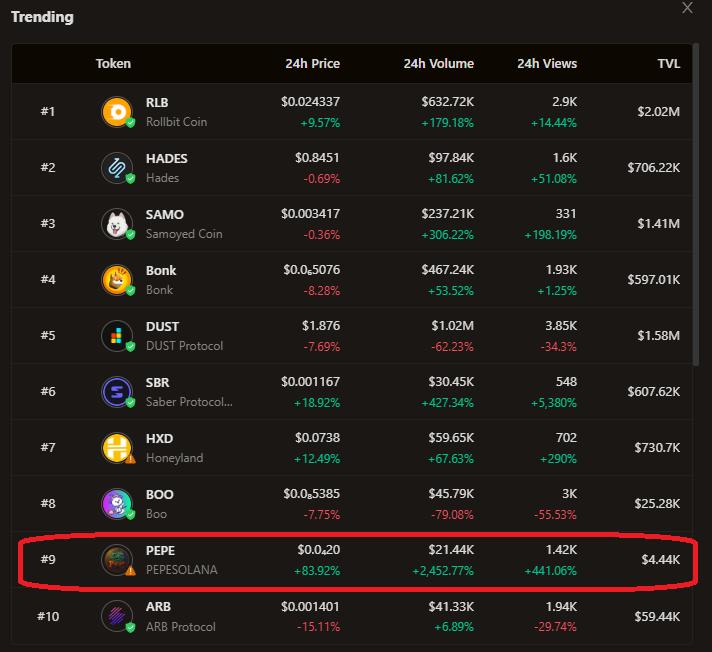This screenshot has height=652, width=712.
Task: Click the DUST Protocol token logo
Action: point(117,336)
